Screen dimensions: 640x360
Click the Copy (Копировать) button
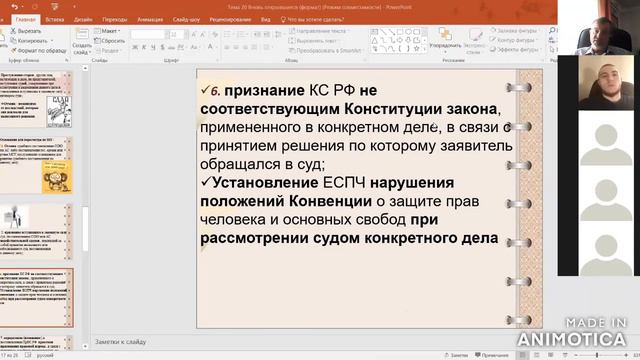(x=29, y=41)
